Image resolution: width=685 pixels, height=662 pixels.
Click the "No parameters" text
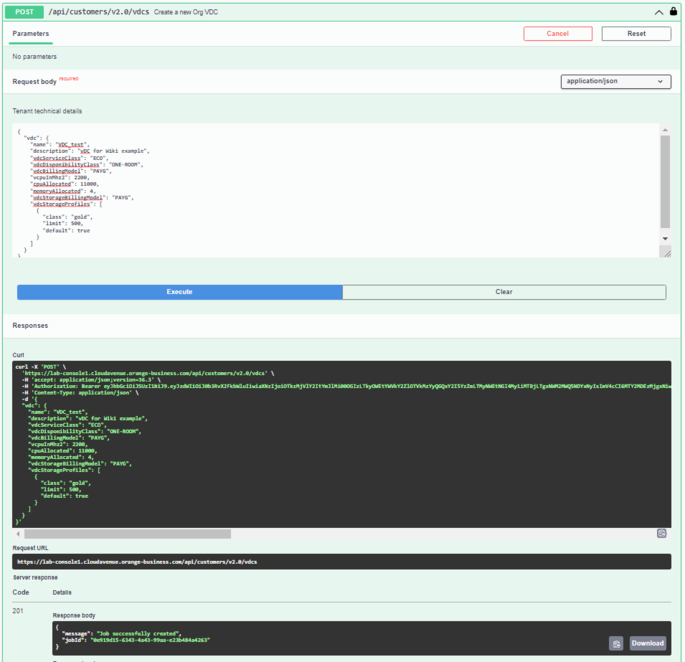tap(35, 57)
